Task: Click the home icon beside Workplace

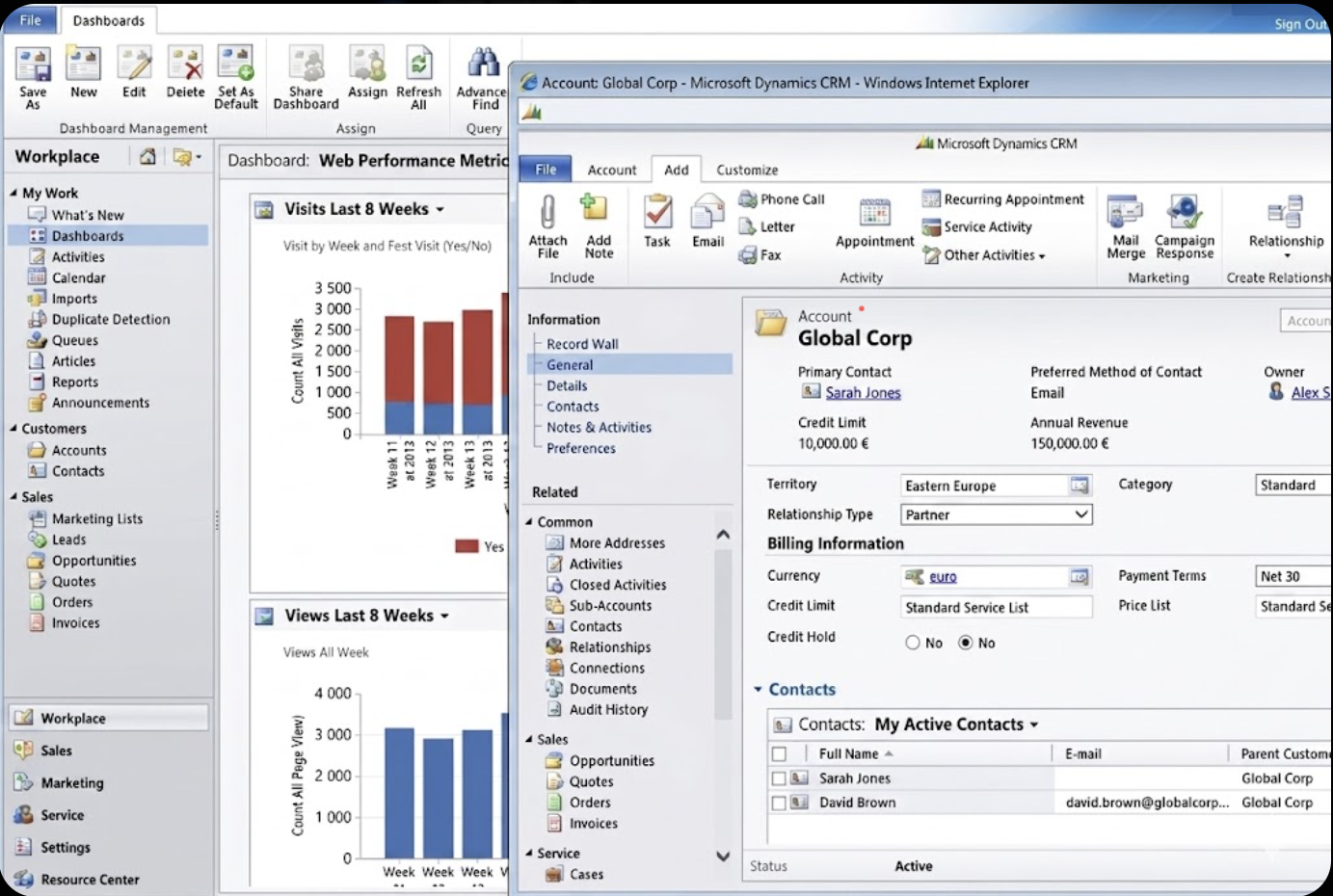Action: click(x=147, y=156)
